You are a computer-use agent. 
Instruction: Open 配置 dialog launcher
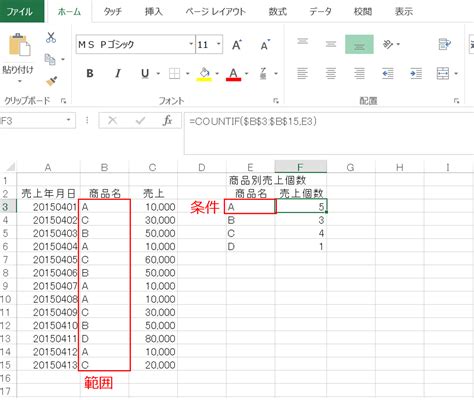coord(457,101)
